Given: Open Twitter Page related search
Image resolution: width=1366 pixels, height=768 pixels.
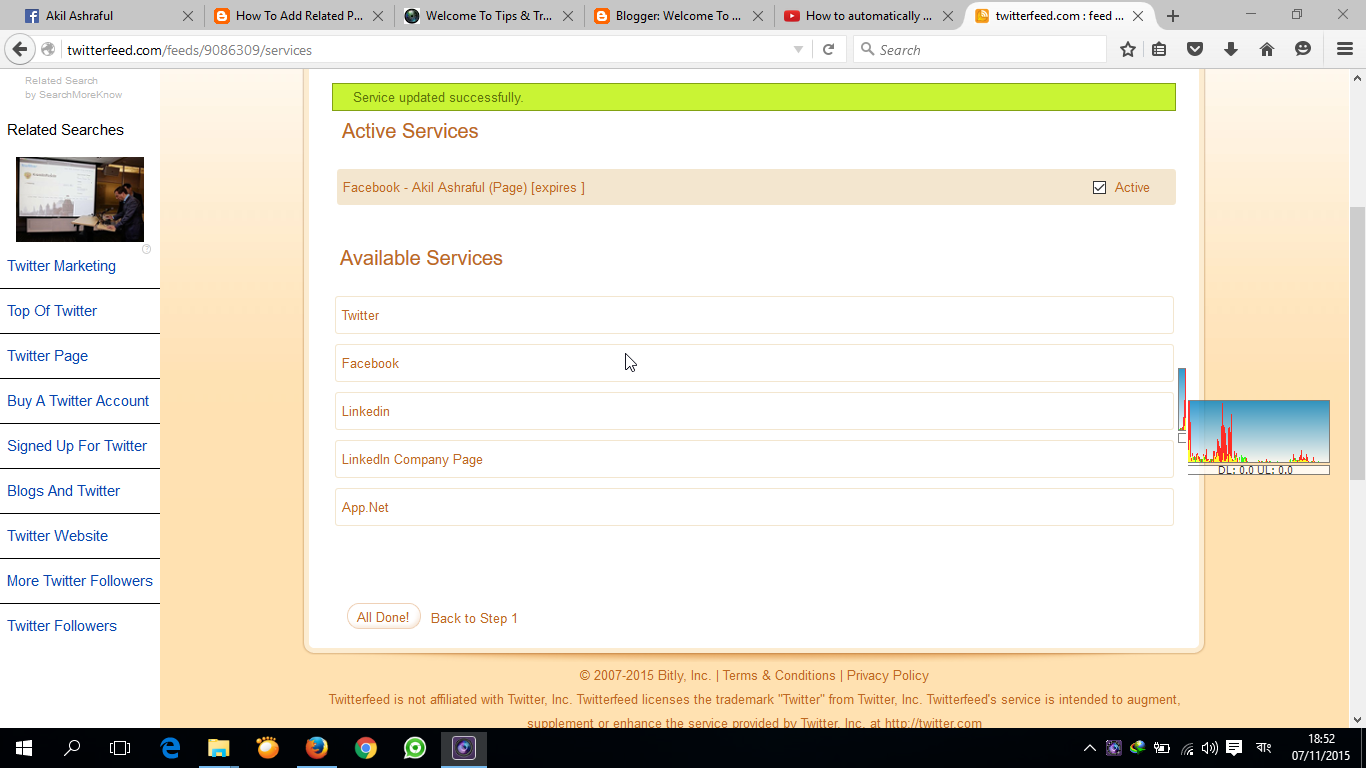Looking at the screenshot, I should pos(47,356).
